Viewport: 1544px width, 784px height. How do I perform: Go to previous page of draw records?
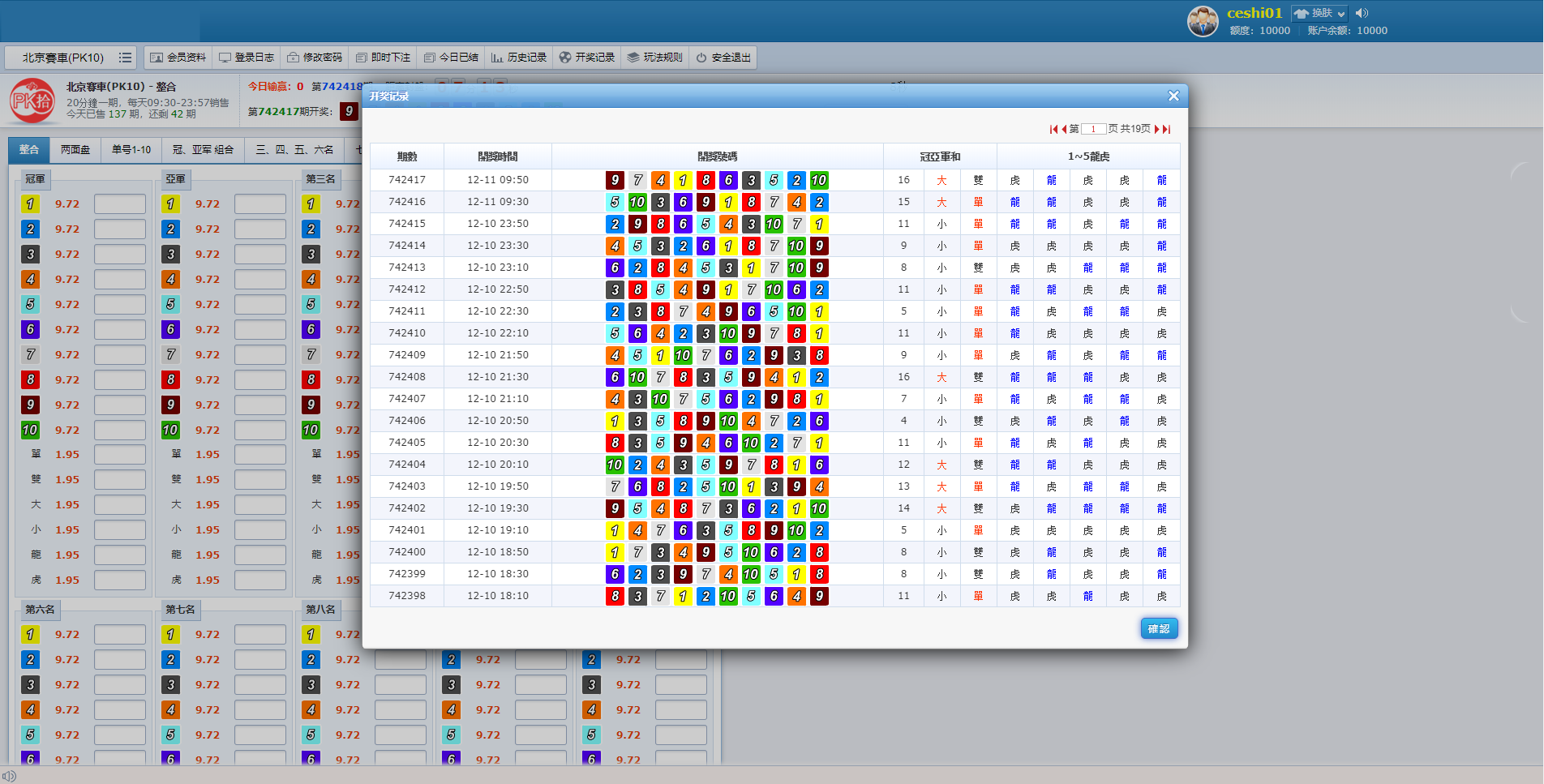point(1064,129)
